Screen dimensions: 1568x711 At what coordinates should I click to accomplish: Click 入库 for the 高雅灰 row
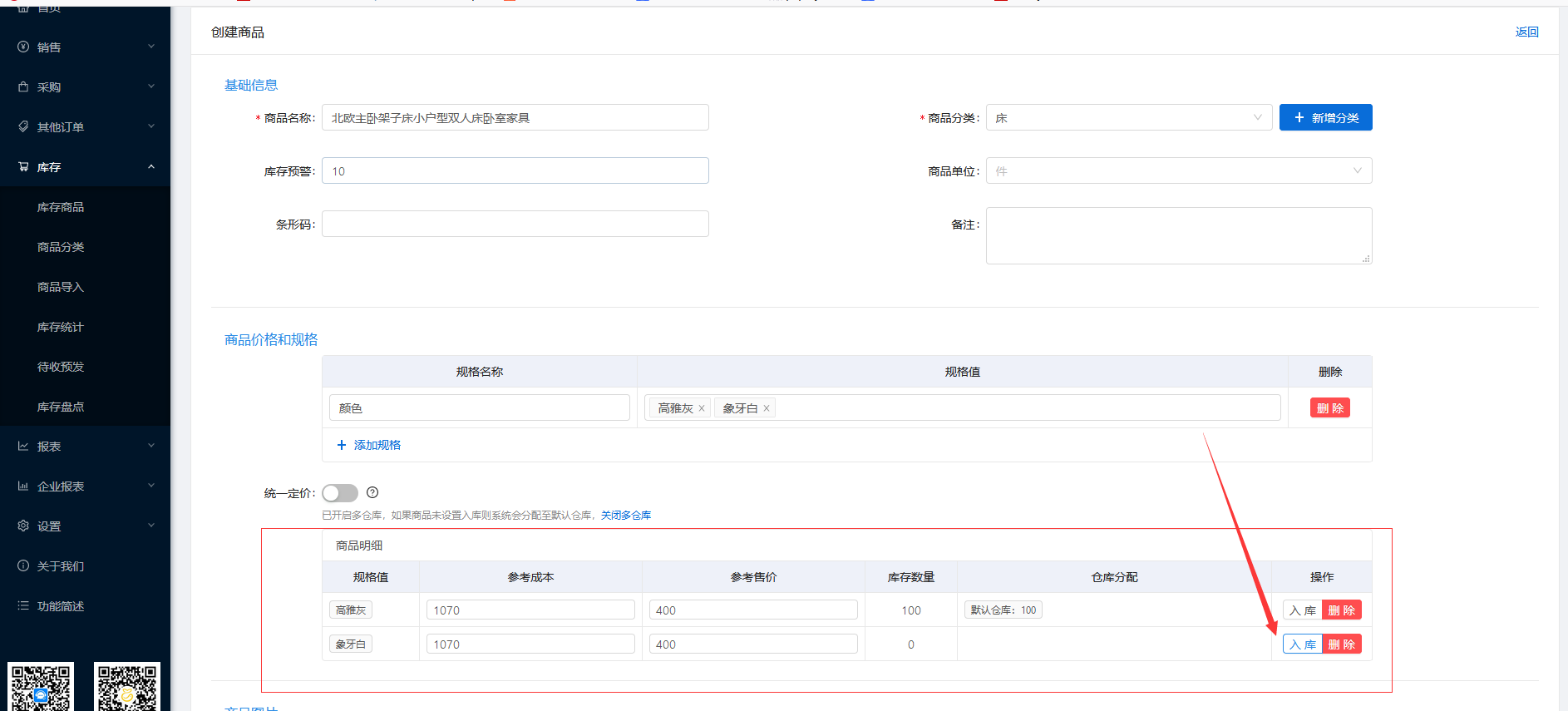(1302, 610)
